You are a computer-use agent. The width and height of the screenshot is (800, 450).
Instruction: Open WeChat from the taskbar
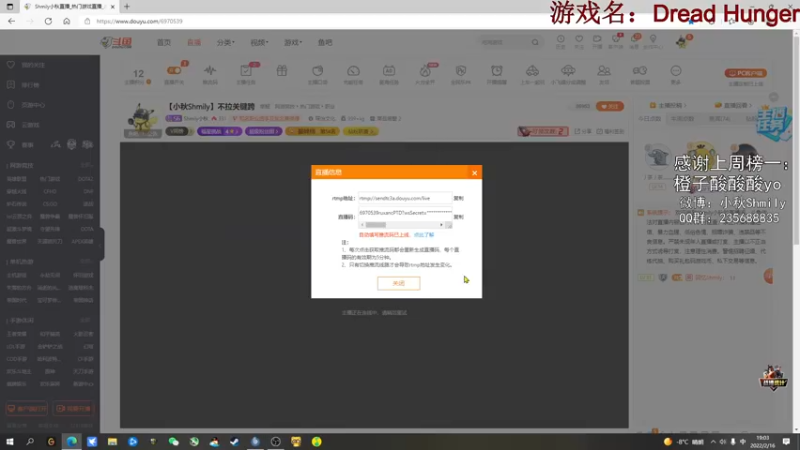click(x=173, y=441)
